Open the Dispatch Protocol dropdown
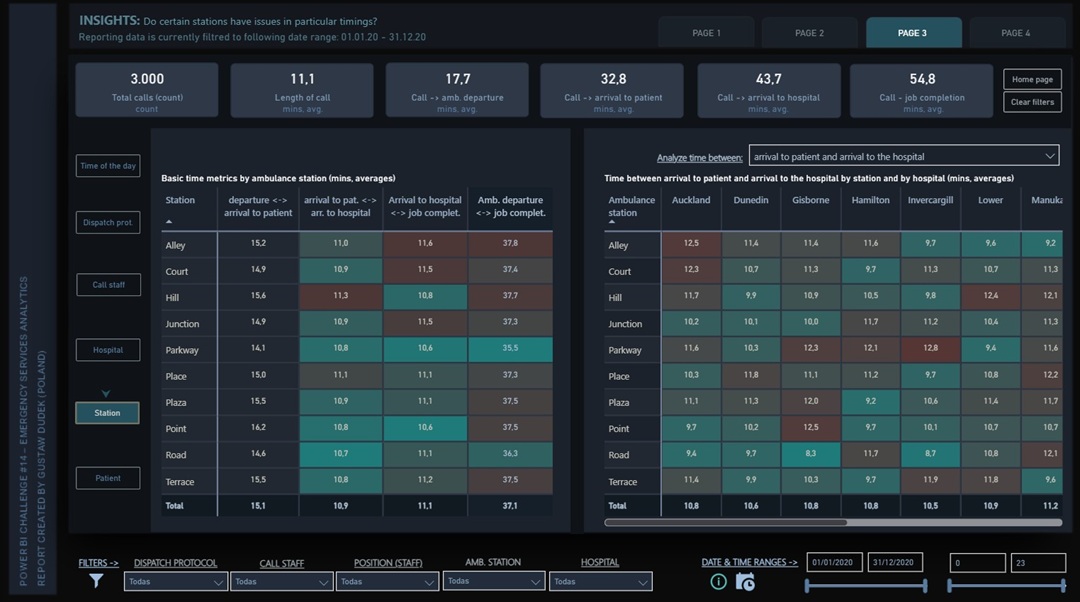Screen dimensions: 1080x602 [x=175, y=581]
